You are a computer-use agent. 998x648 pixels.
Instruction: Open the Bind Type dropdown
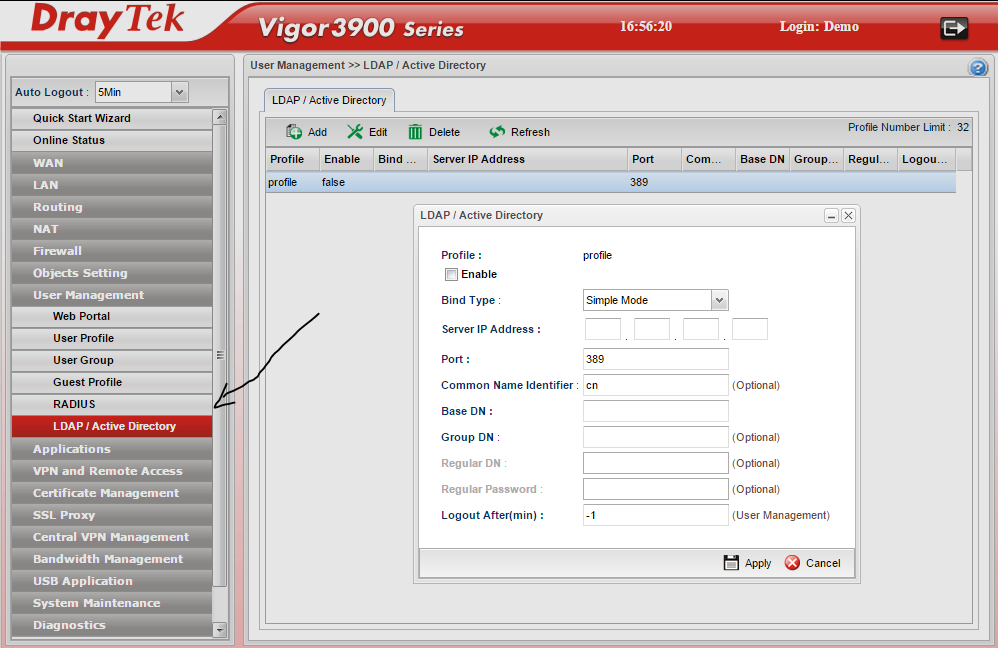pos(719,300)
